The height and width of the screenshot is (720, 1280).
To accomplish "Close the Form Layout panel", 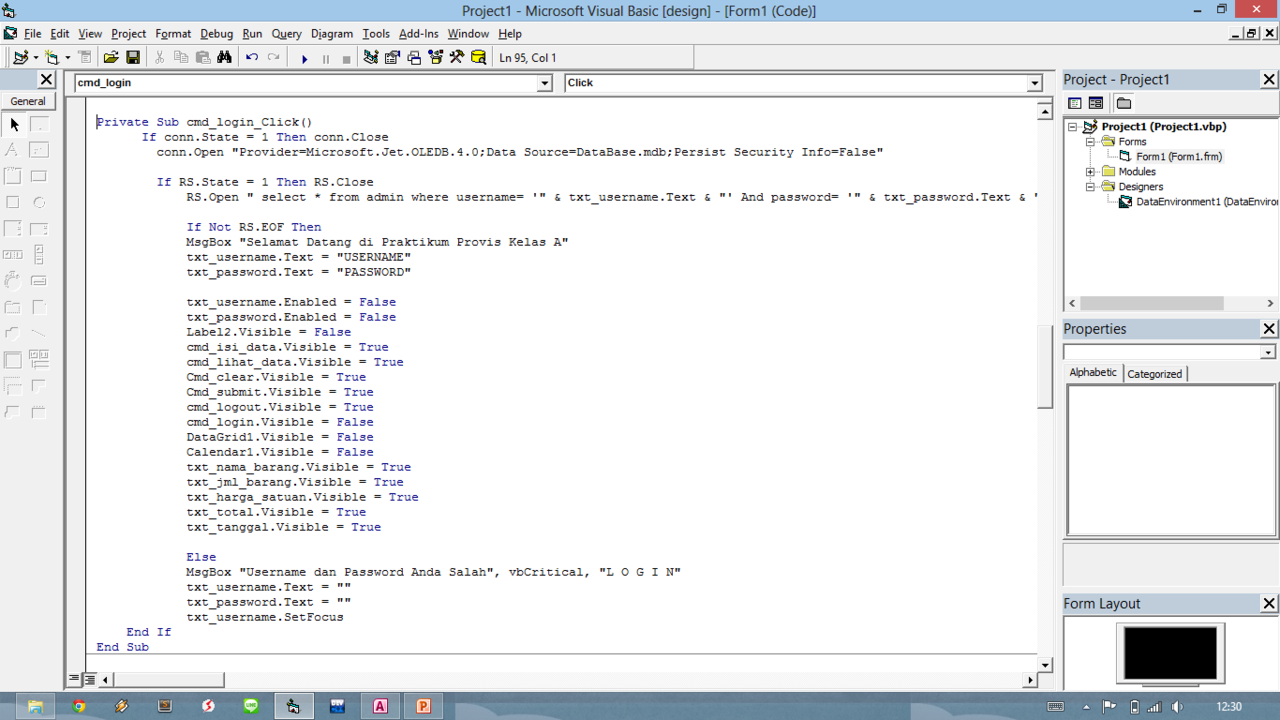I will (1269, 604).
